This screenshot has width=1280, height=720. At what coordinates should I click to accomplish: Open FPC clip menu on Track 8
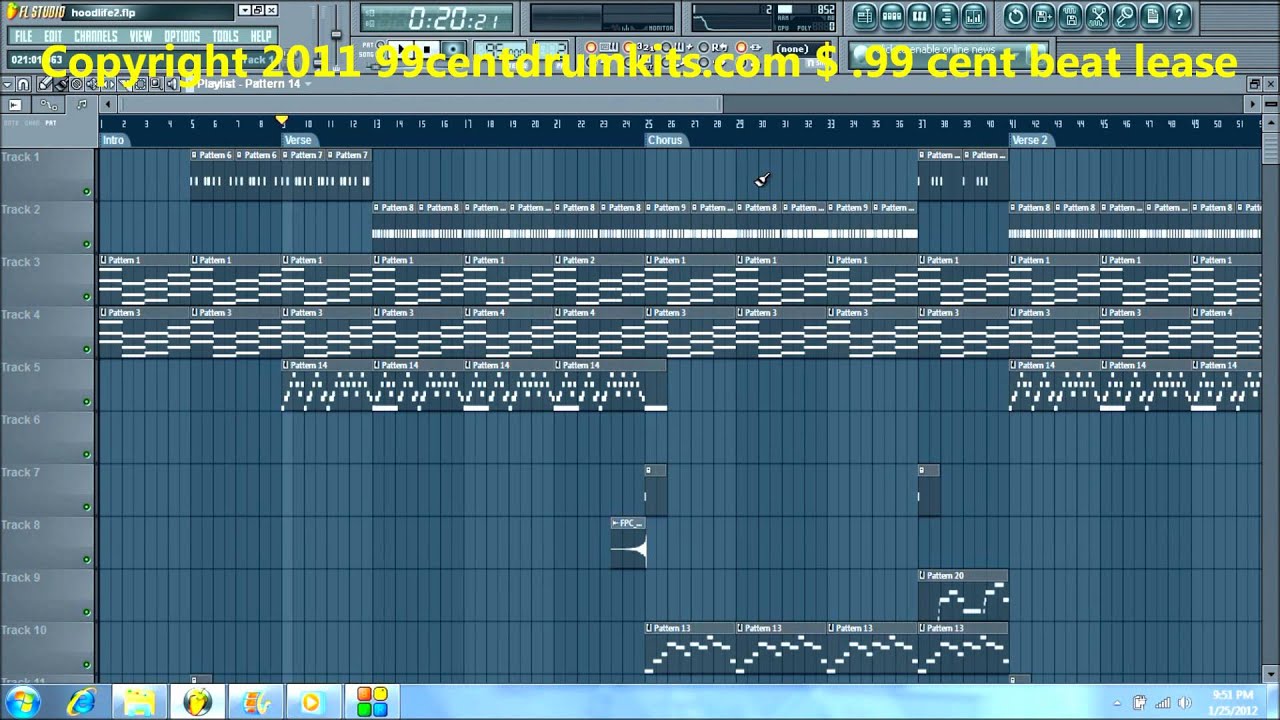click(615, 523)
